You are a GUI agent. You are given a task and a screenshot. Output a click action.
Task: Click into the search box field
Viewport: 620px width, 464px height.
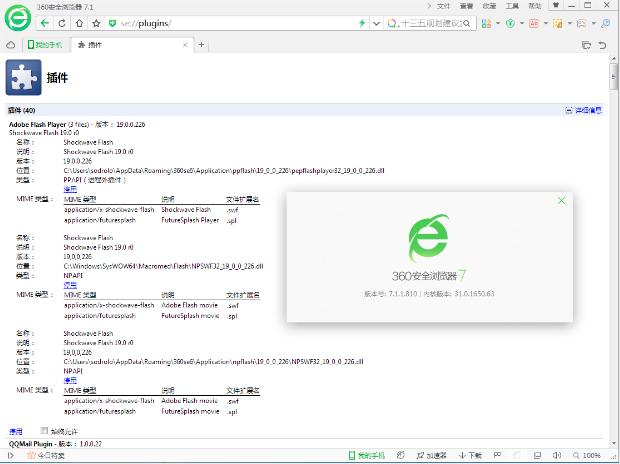[431, 24]
